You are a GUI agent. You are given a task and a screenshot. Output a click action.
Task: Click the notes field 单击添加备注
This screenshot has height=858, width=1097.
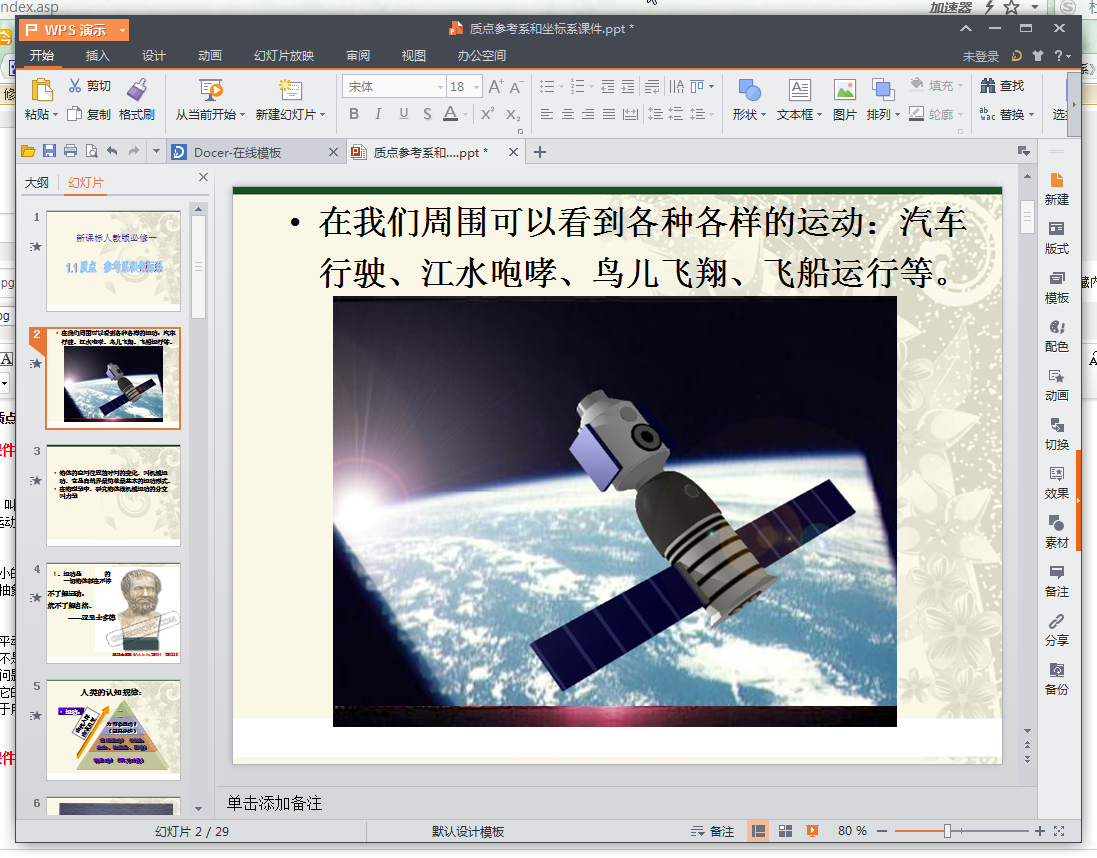[x=274, y=803]
